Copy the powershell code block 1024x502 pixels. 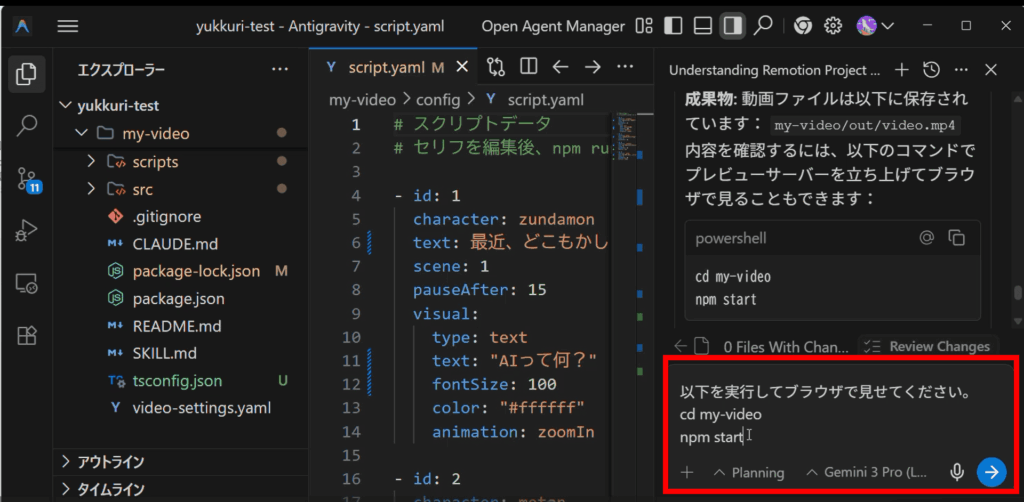pos(957,238)
